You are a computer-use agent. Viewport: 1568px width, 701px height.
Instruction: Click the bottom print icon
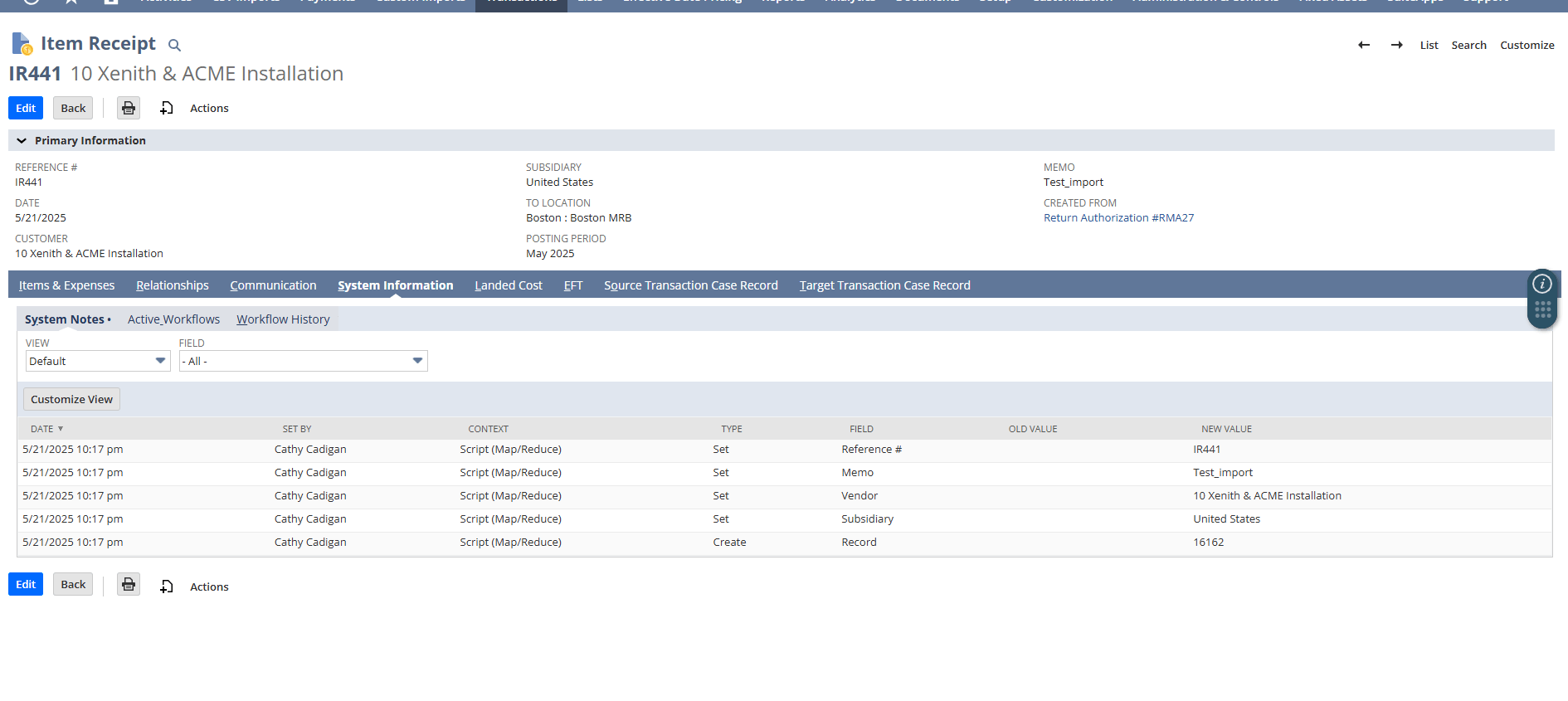point(129,584)
